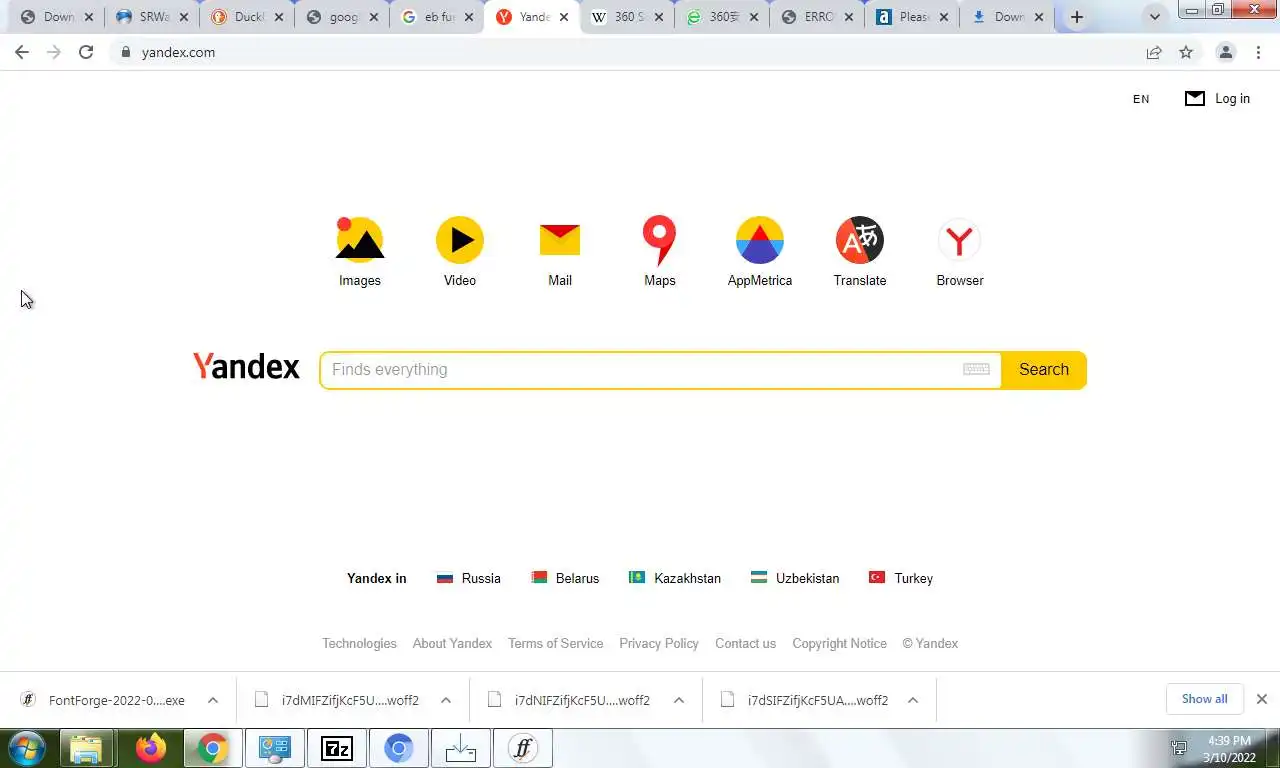Click the yellow Search button
The image size is (1280, 768).
[1044, 370]
